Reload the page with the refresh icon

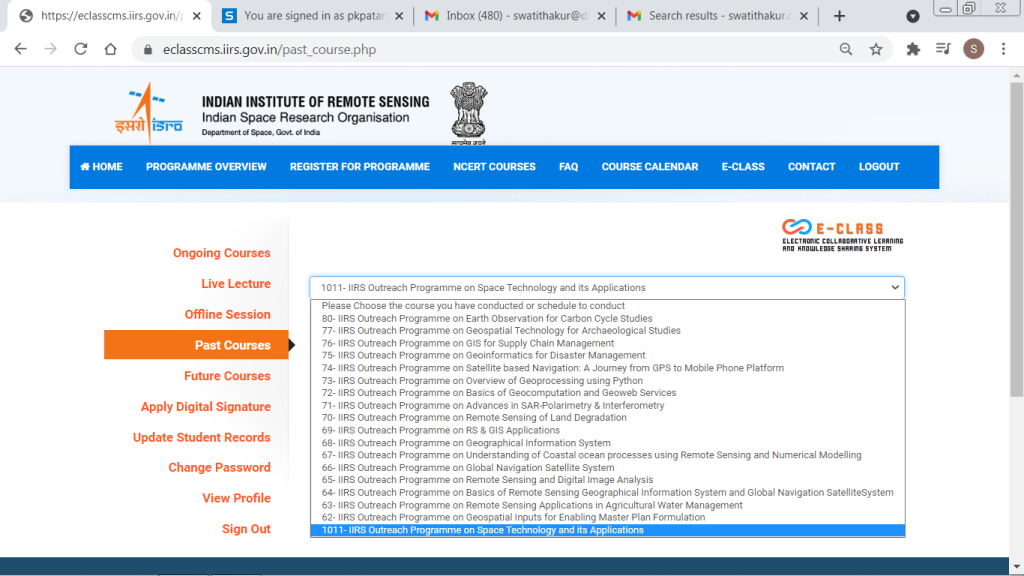point(81,49)
